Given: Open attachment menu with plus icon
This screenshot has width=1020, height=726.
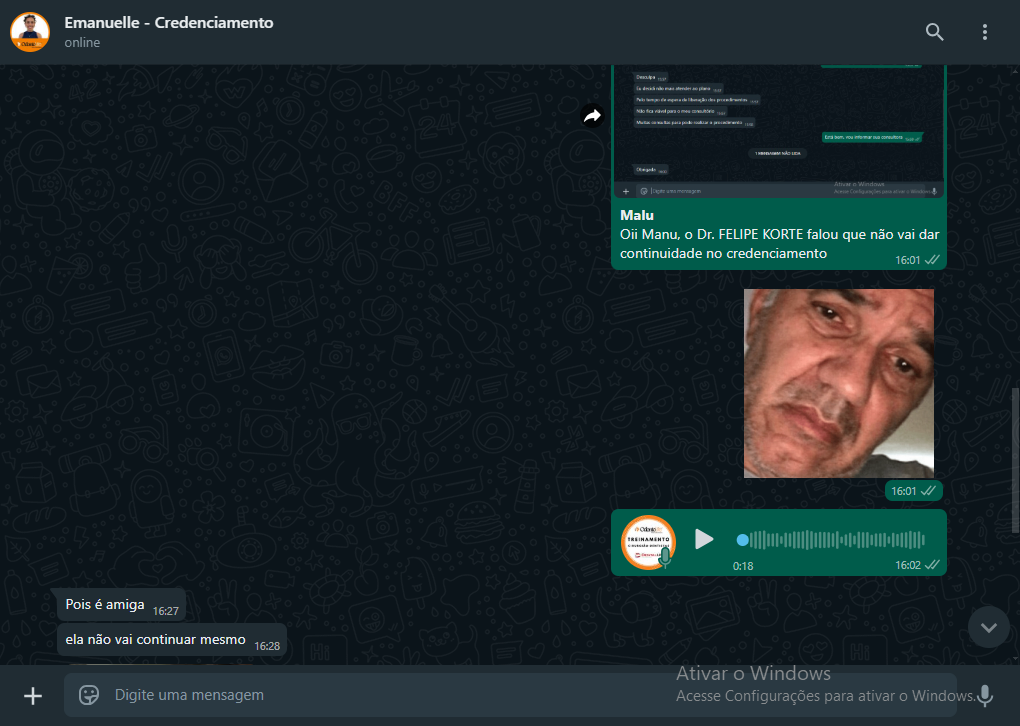Looking at the screenshot, I should 33,695.
